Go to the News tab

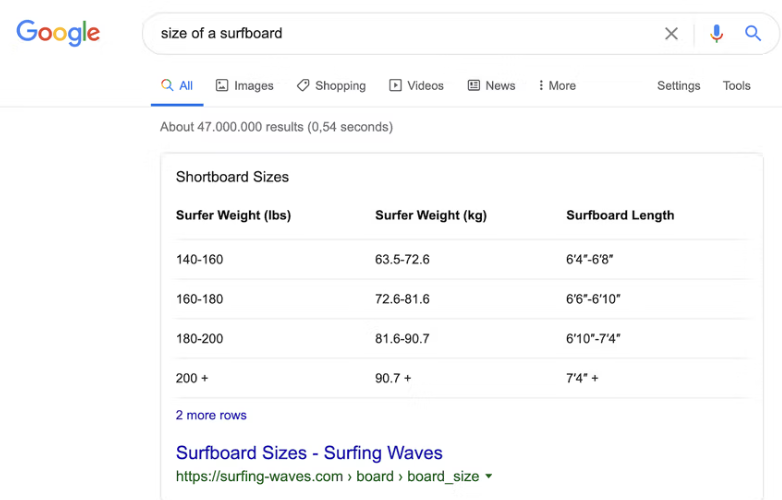(x=491, y=86)
